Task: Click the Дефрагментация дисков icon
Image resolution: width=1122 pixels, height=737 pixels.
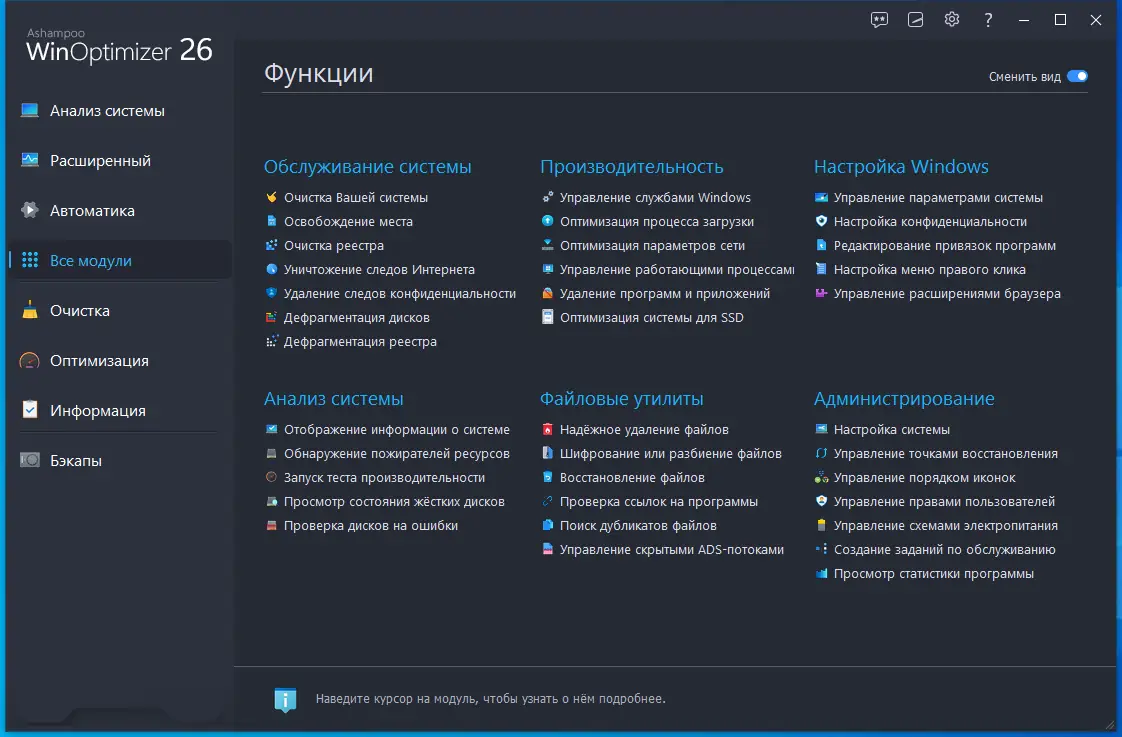Action: (x=271, y=317)
